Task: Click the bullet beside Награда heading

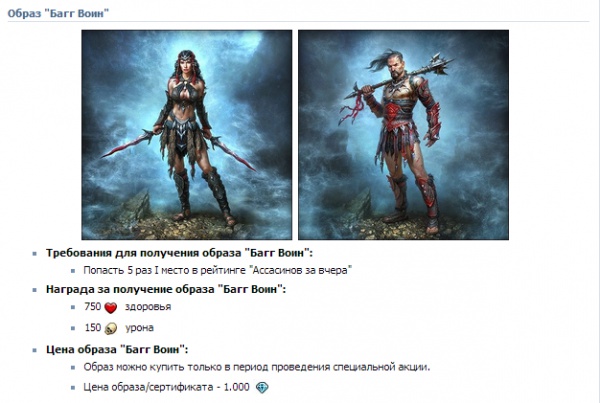Action: pos(35,290)
